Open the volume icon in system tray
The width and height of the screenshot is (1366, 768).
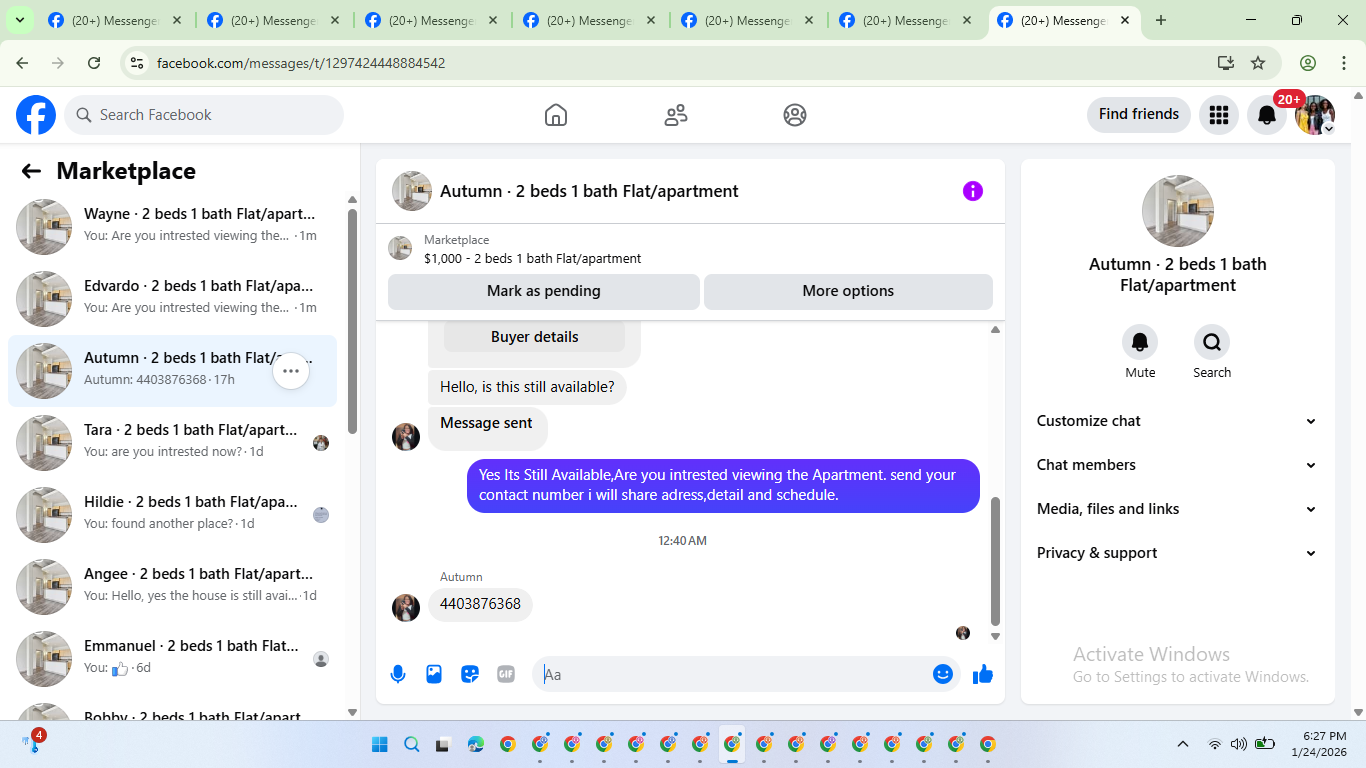[1239, 744]
